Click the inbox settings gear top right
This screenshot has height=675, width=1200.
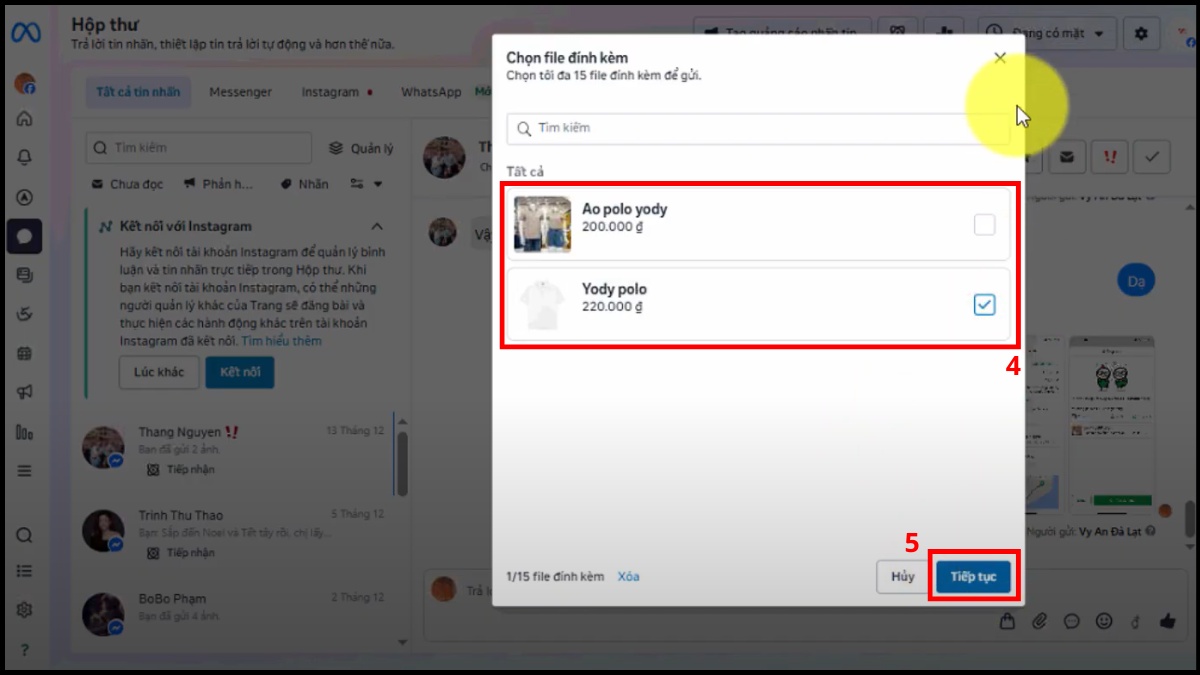(x=1142, y=33)
